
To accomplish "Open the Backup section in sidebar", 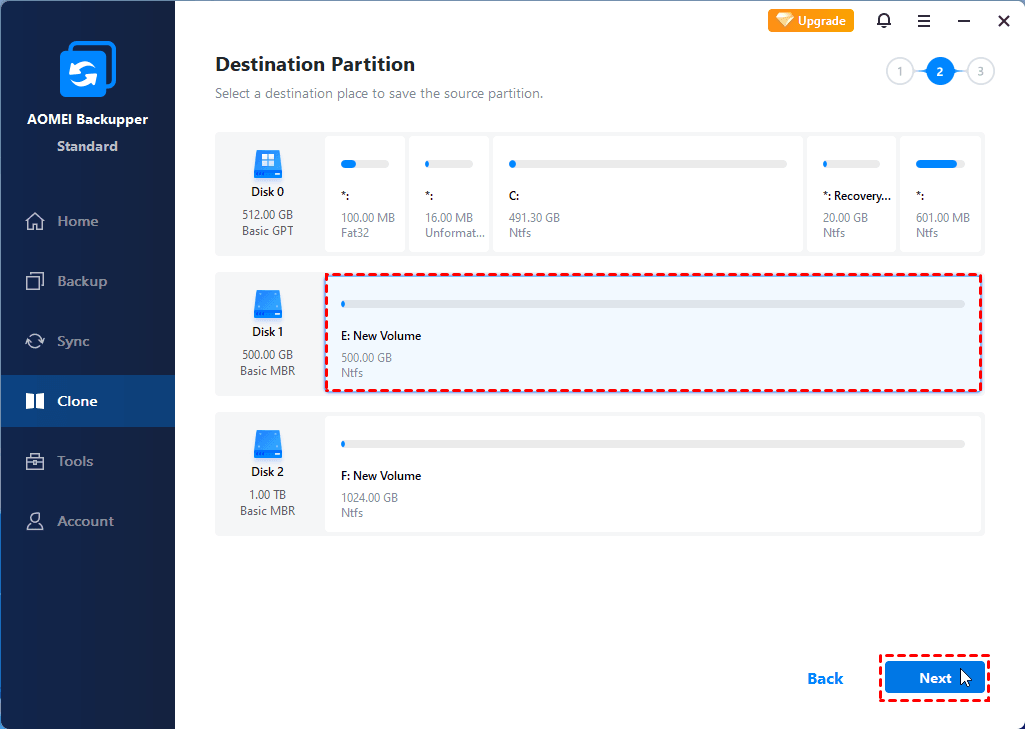I will tap(81, 281).
